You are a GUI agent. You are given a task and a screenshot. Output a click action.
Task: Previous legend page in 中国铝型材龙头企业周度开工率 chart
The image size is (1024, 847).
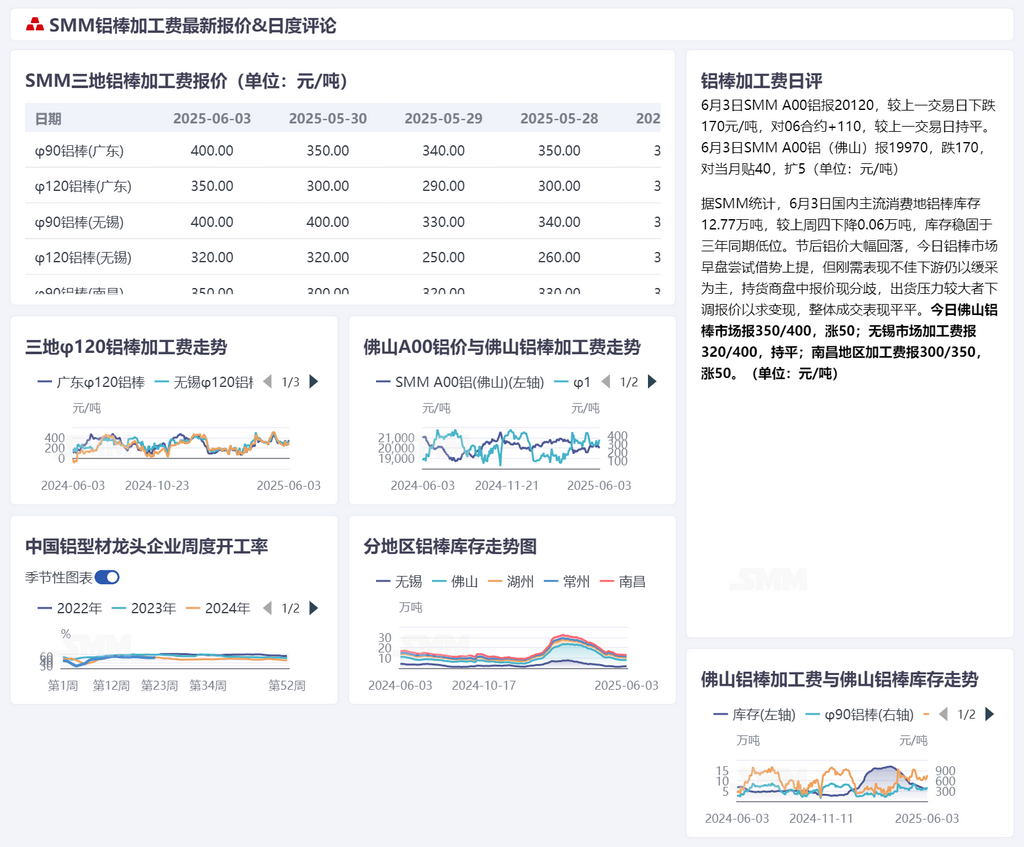coord(267,608)
